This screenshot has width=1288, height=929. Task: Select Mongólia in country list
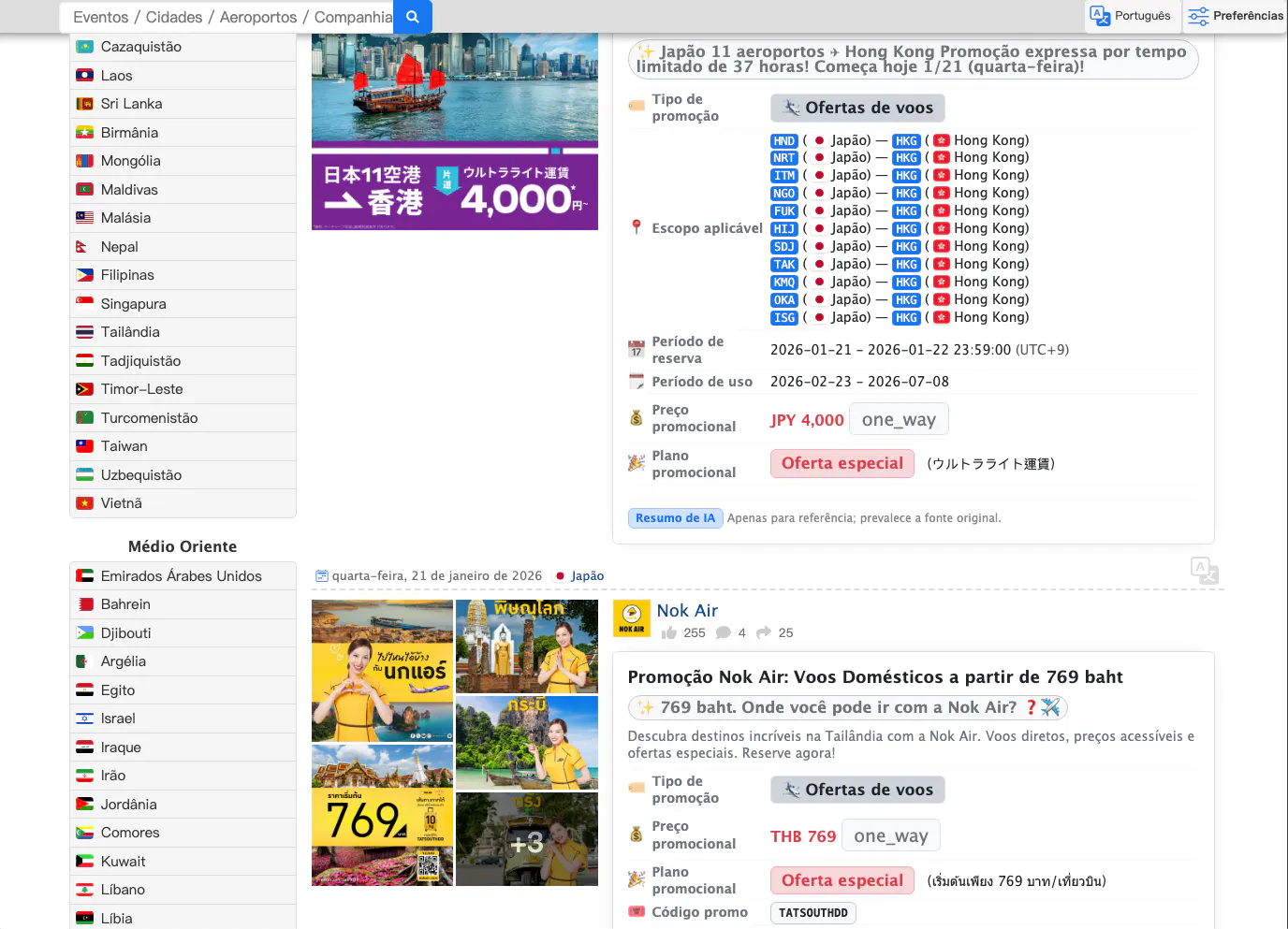tap(183, 161)
